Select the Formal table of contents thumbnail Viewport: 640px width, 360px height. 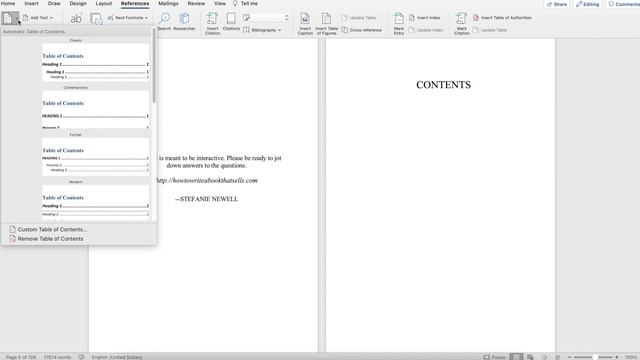[96, 157]
